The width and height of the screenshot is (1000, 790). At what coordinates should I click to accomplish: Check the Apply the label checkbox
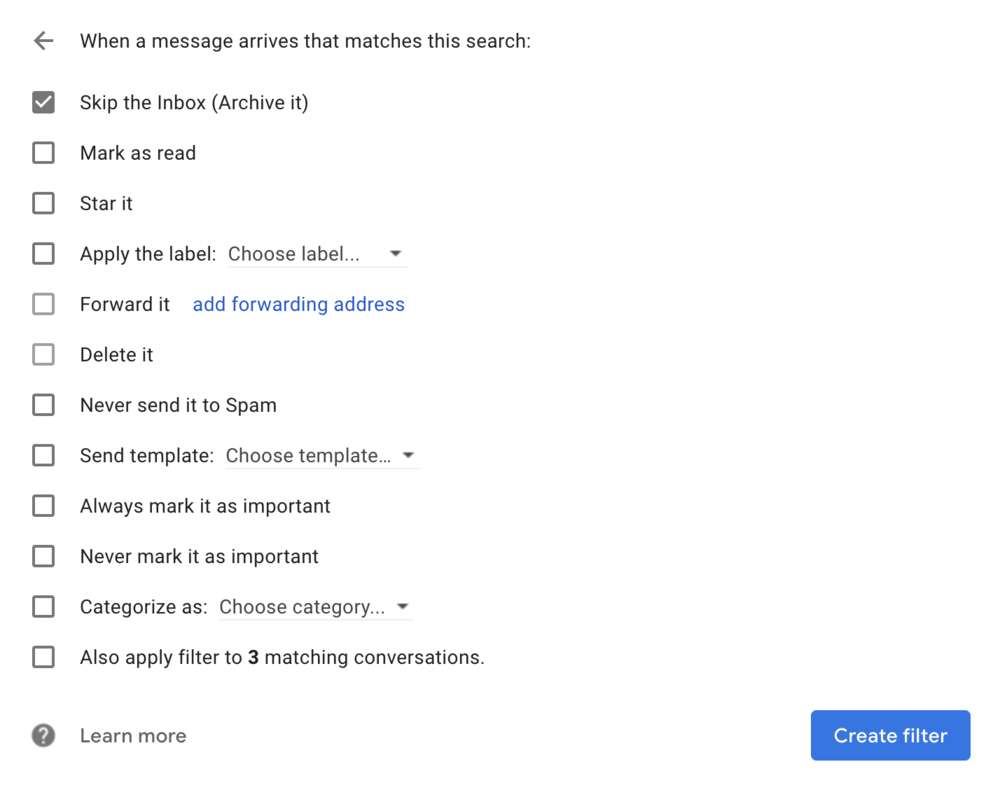tap(43, 254)
